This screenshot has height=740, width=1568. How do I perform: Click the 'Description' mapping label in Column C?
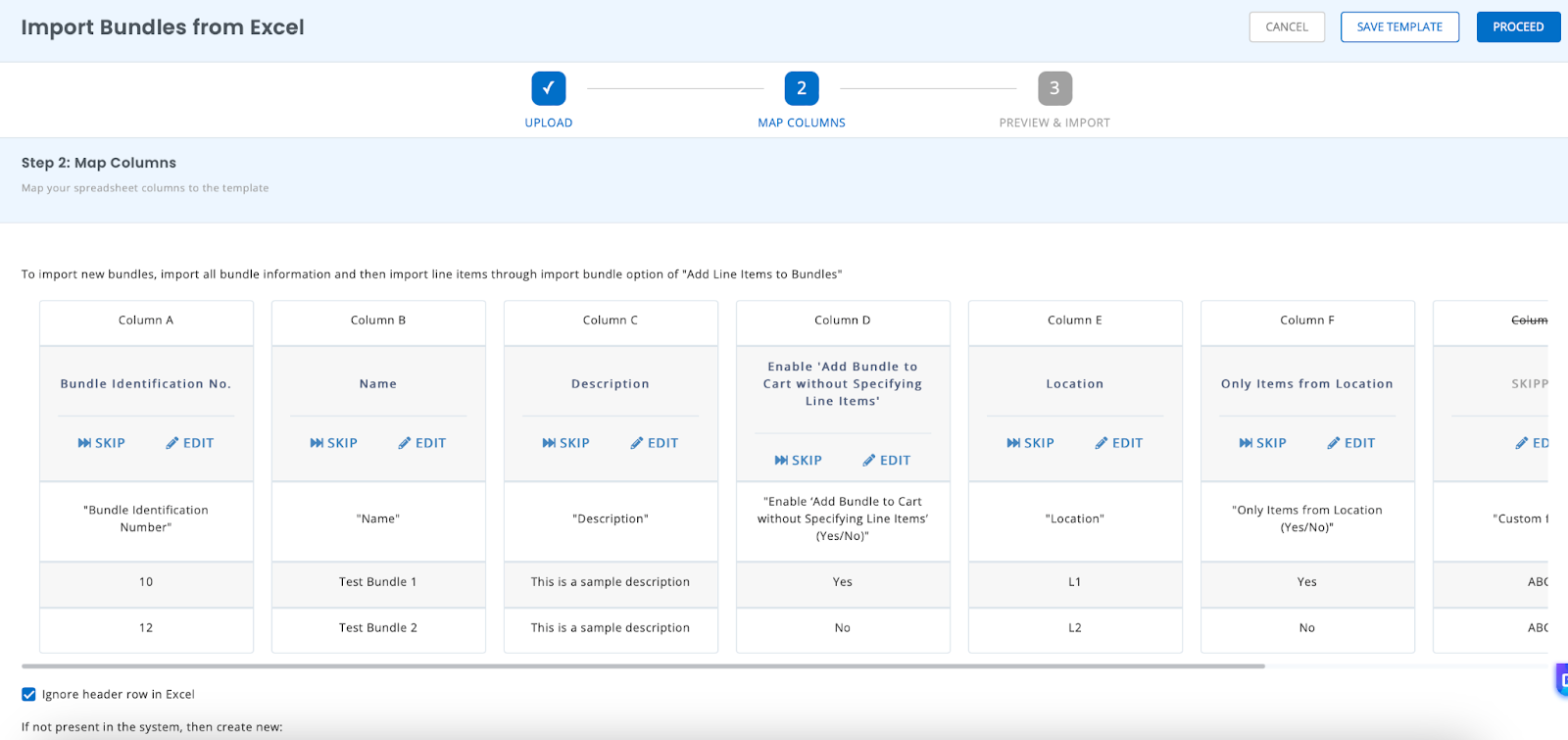(611, 384)
